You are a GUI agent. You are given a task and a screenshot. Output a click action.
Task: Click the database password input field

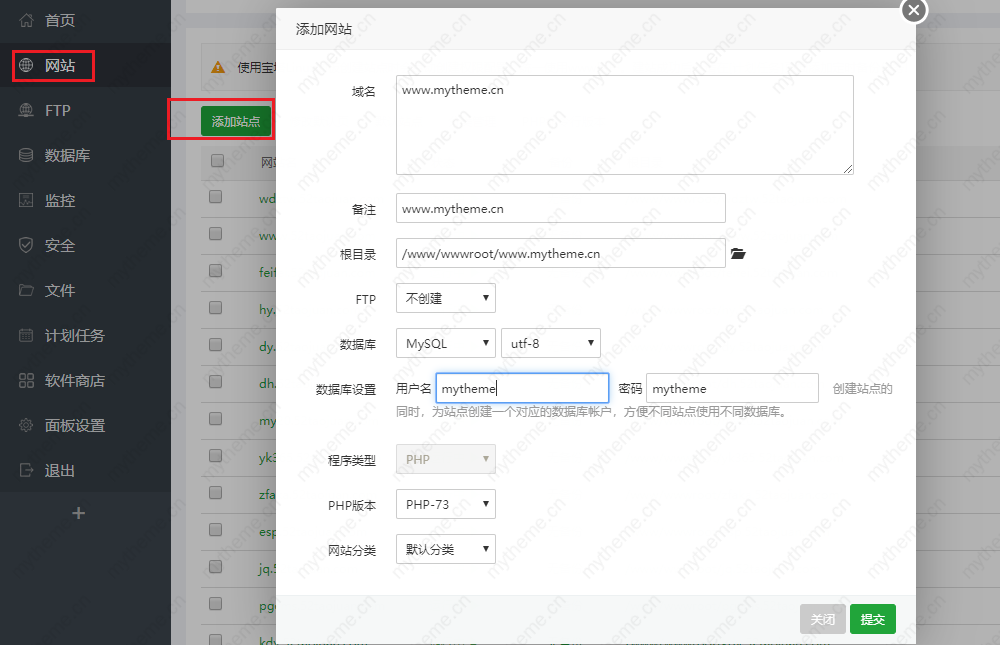point(732,388)
